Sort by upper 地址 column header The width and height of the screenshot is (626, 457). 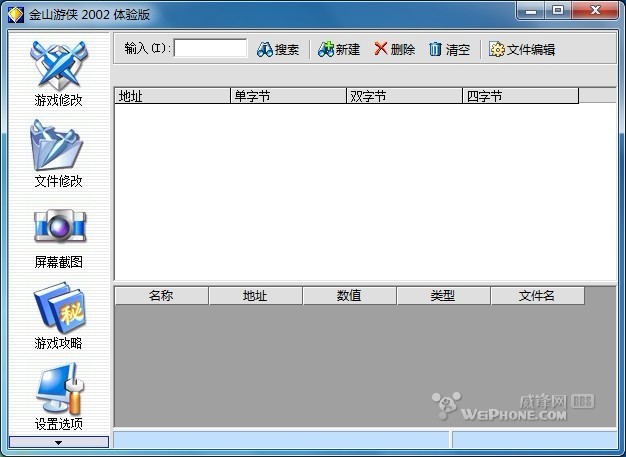[x=172, y=96]
